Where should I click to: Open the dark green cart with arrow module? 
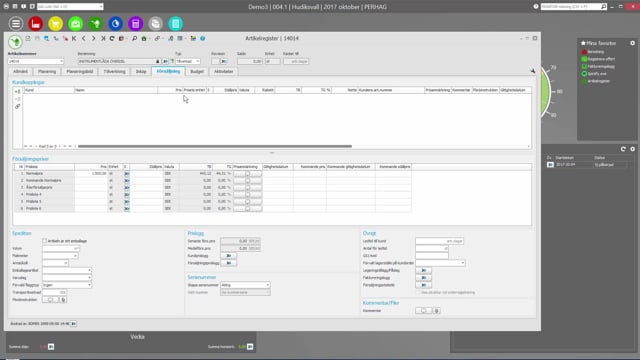[x=96, y=24]
